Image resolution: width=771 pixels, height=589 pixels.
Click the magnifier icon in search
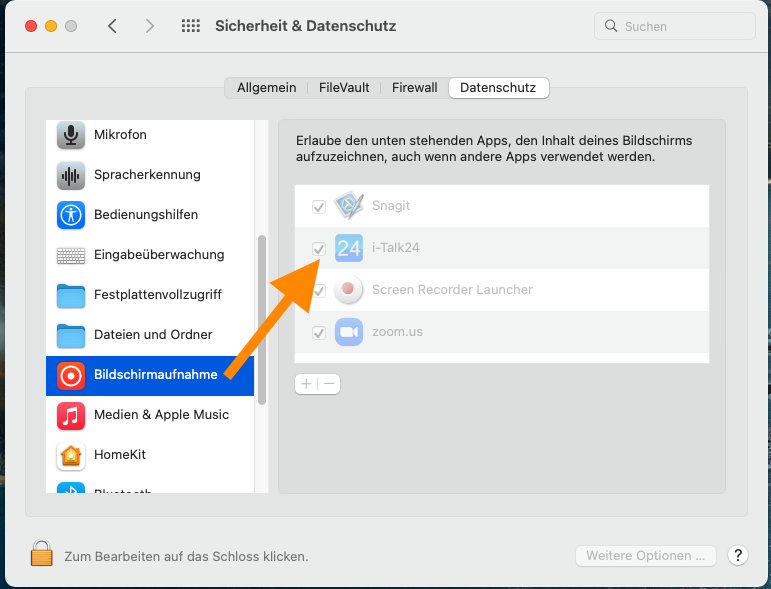click(611, 26)
